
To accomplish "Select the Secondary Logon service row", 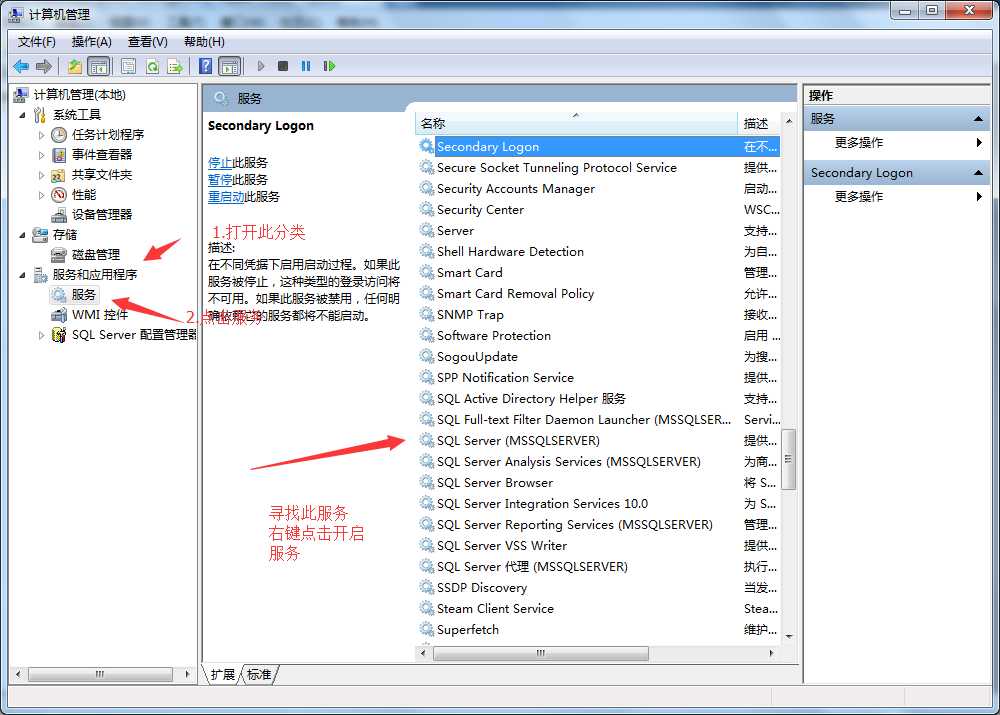I will [x=598, y=147].
